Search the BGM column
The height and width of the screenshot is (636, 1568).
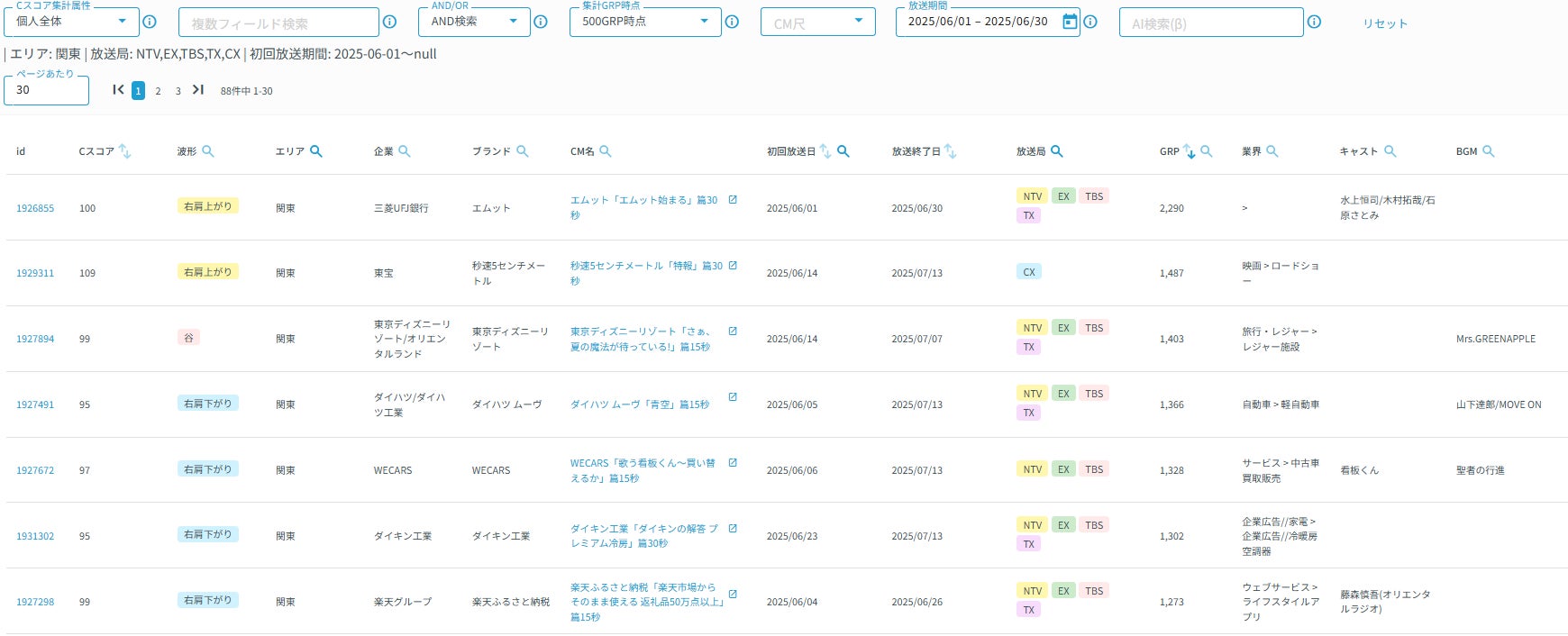tap(1489, 151)
